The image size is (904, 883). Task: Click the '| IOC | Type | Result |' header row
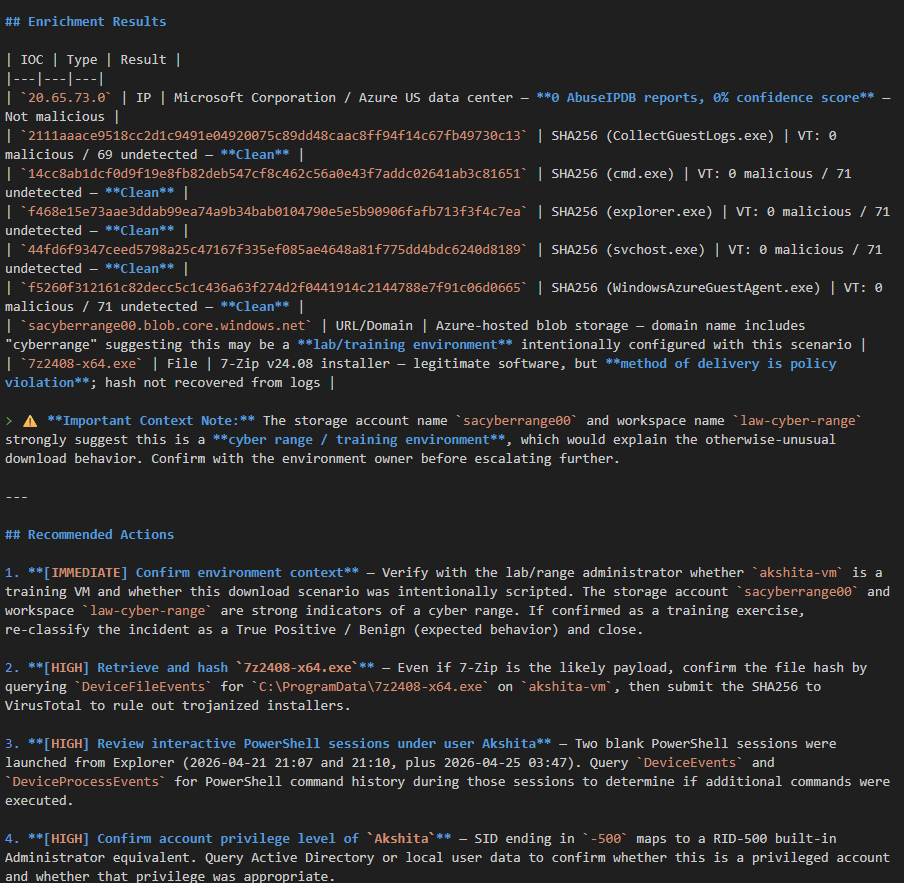pyautogui.click(x=93, y=59)
